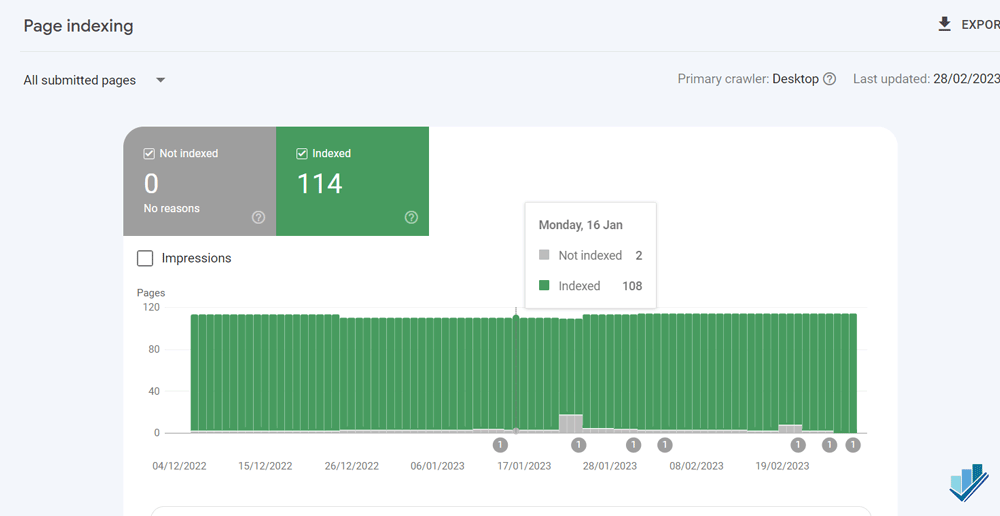Click the Export download icon
The height and width of the screenshot is (516, 1000).
945,24
